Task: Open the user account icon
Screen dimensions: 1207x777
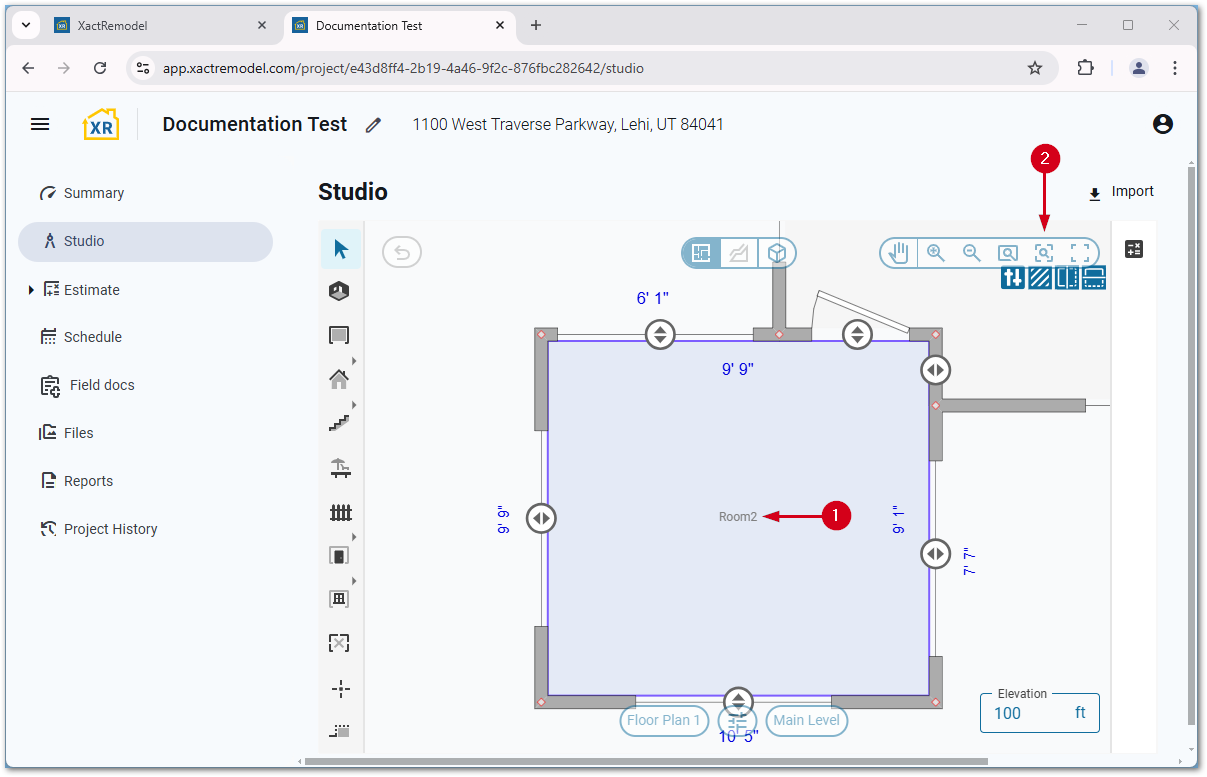Action: (1162, 124)
